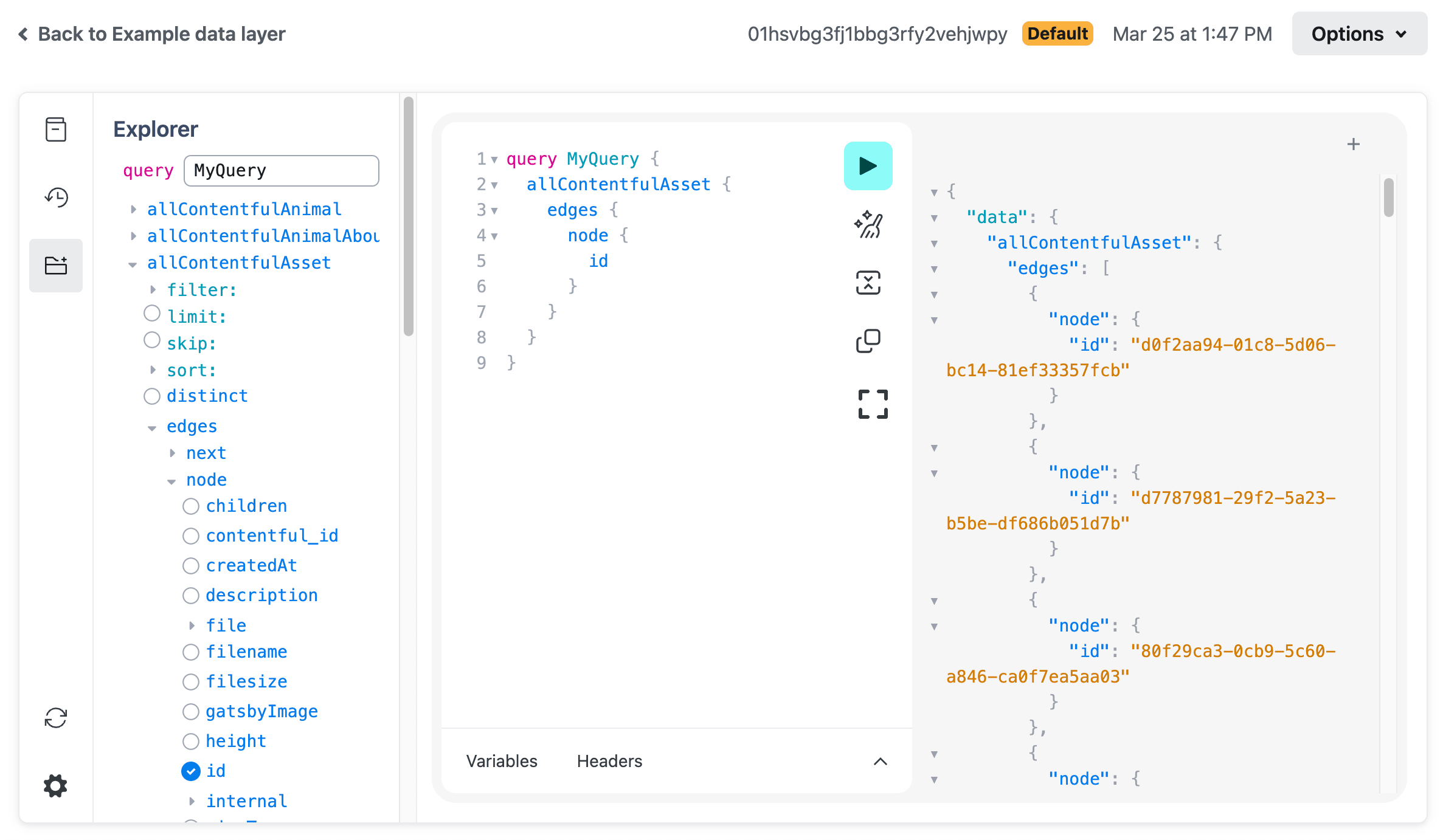
Task: Toggle fullscreen editor with the corner brackets icon
Action: [873, 404]
